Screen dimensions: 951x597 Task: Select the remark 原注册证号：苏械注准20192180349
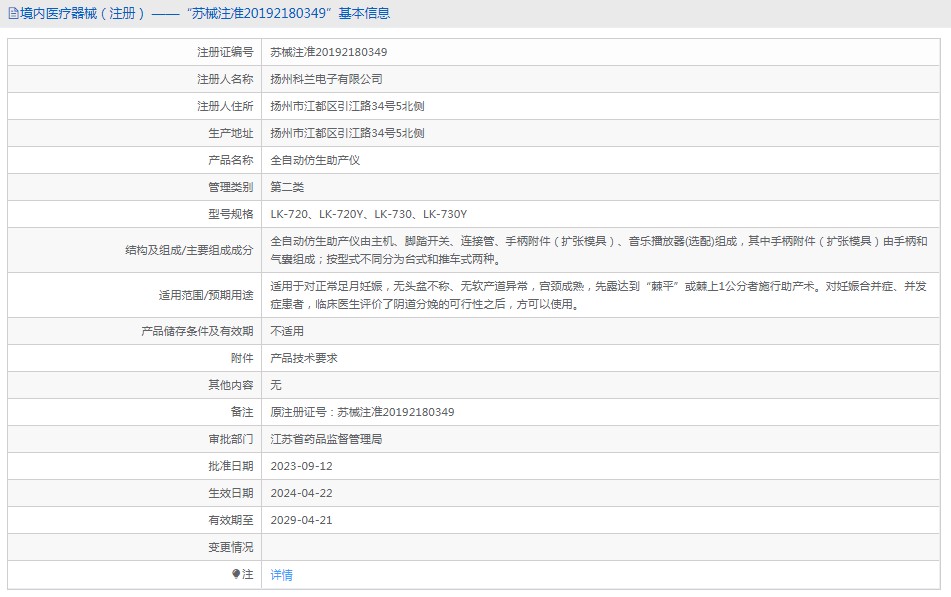(x=362, y=412)
